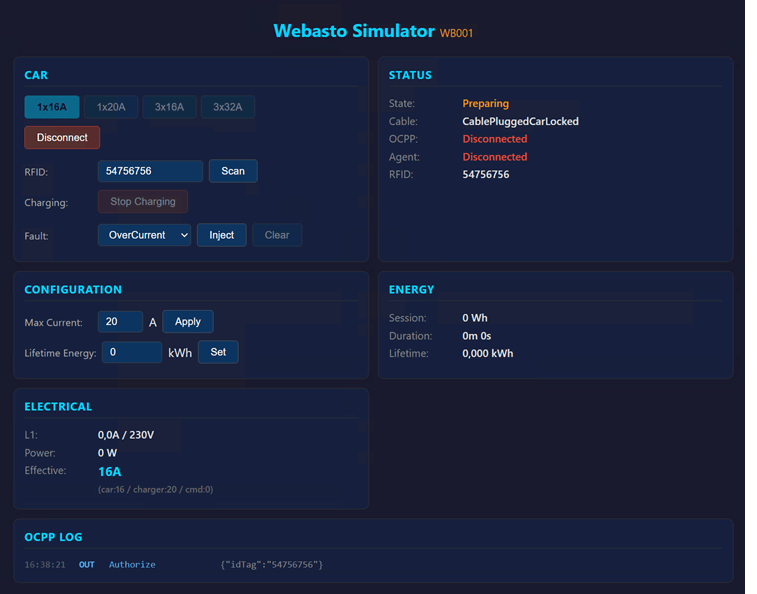
Task: Click the Authorize log entry
Action: pyautogui.click(x=132, y=565)
